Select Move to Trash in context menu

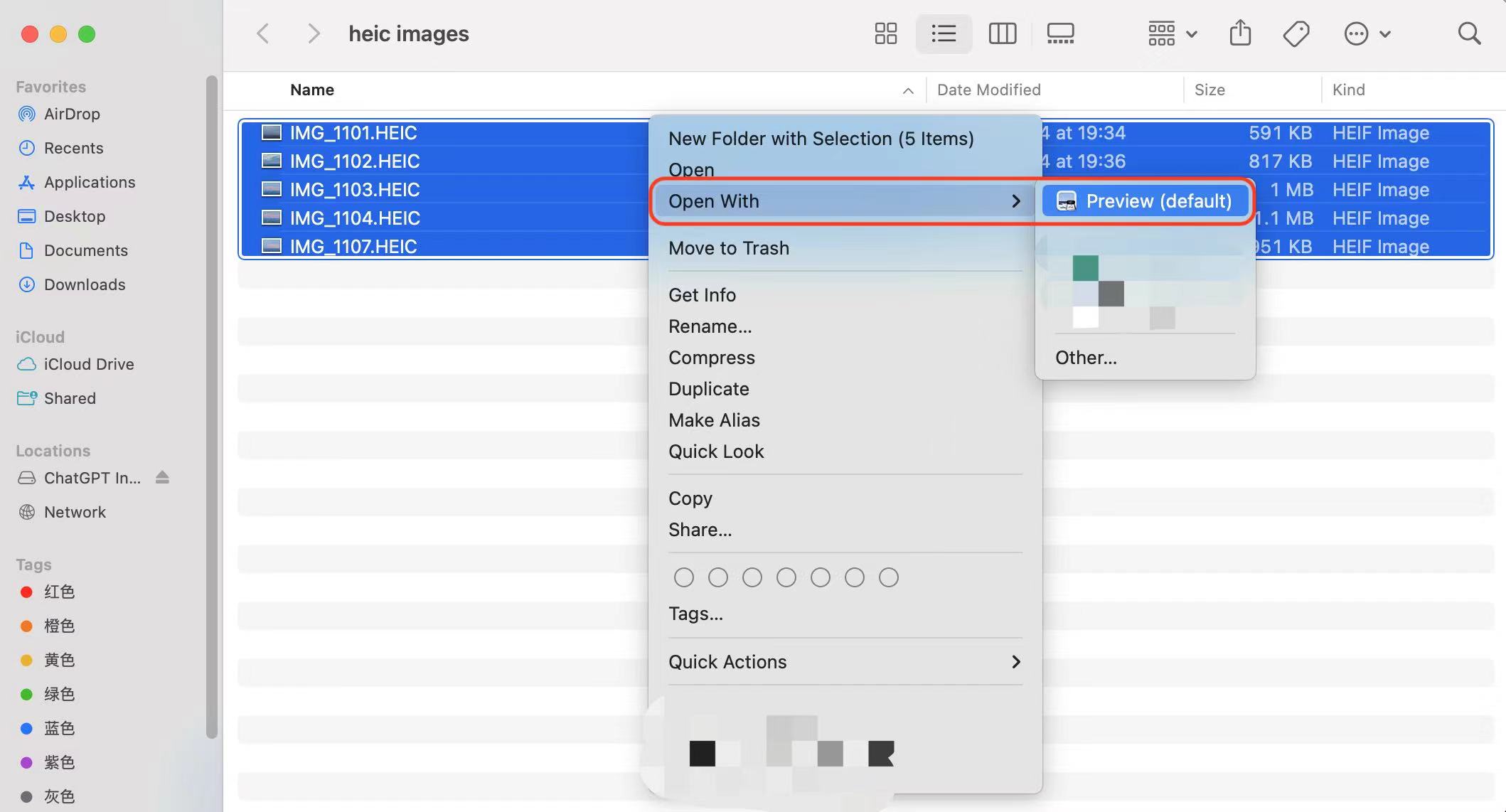(x=728, y=248)
